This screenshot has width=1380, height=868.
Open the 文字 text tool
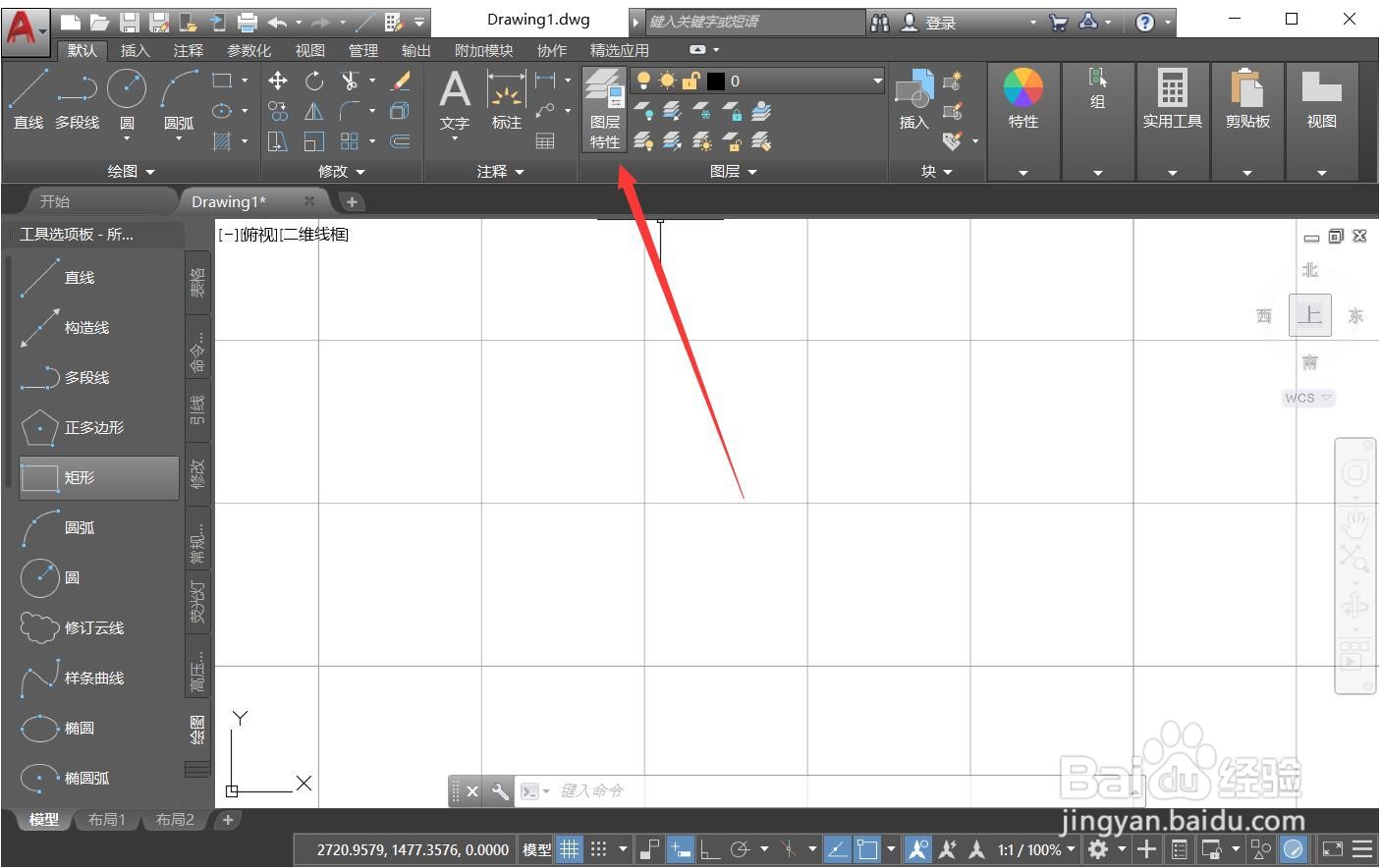click(454, 101)
